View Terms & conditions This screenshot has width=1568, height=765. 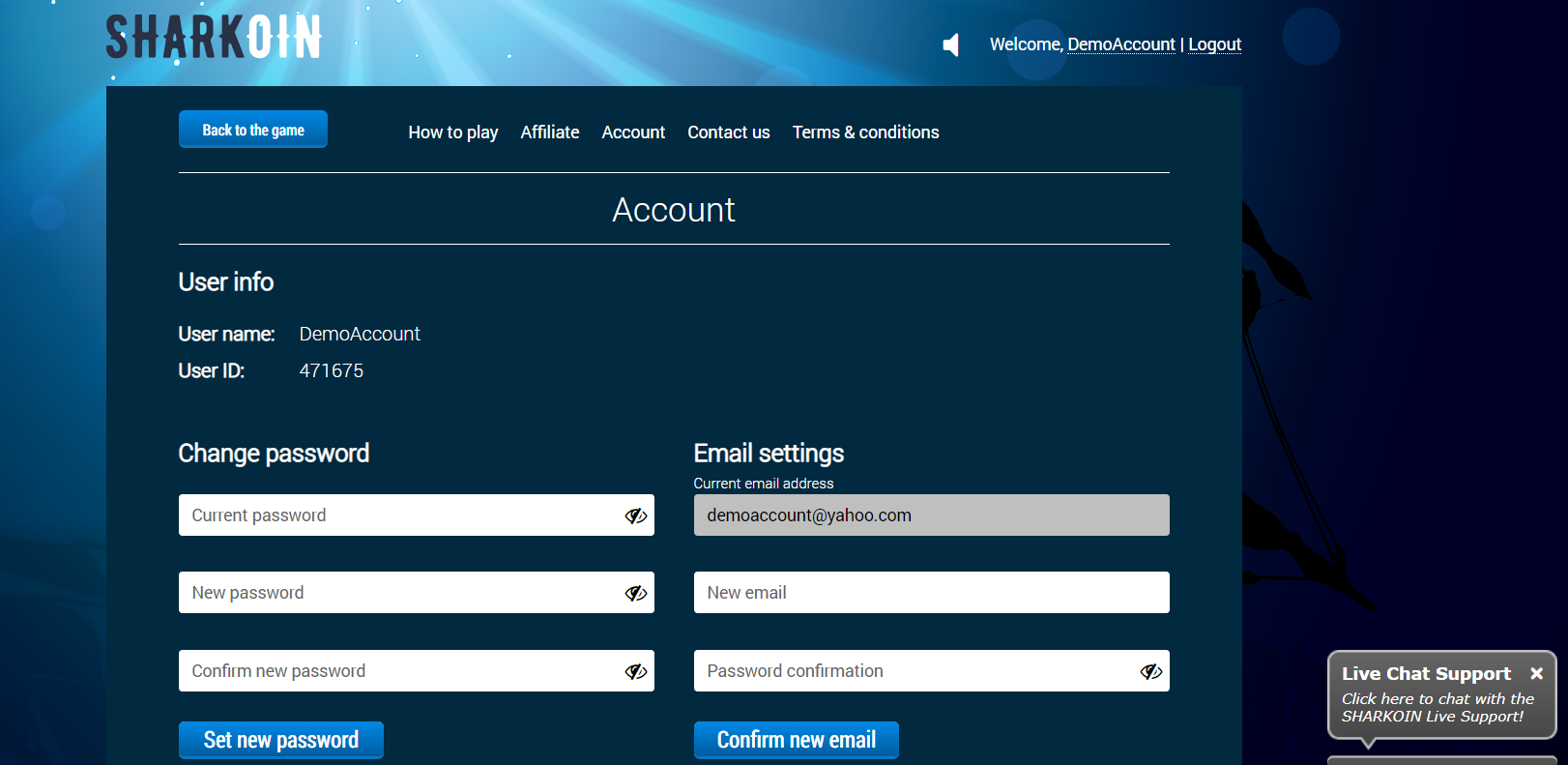coord(866,132)
